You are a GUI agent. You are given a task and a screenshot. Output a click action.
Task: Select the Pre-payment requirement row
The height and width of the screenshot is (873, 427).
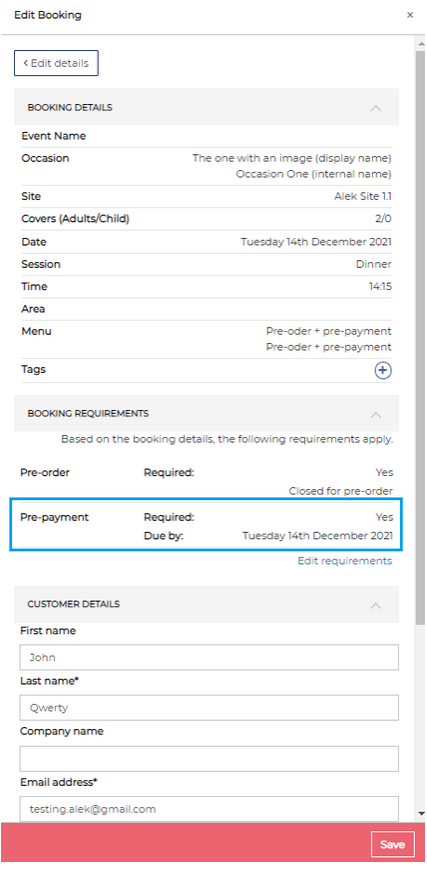[x=207, y=526]
